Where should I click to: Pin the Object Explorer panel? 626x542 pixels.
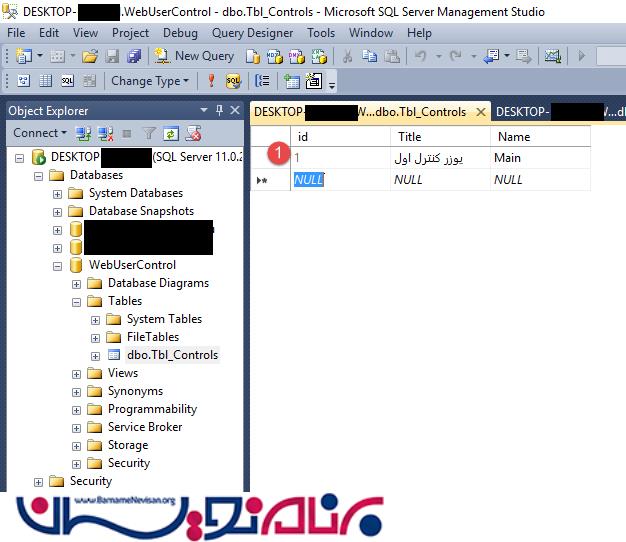(219, 110)
